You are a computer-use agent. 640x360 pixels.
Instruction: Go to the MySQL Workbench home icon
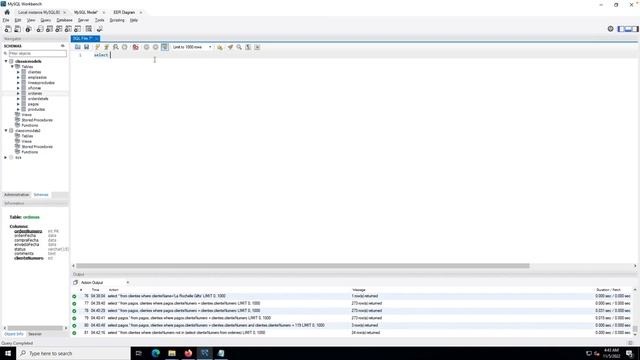[x=7, y=12]
